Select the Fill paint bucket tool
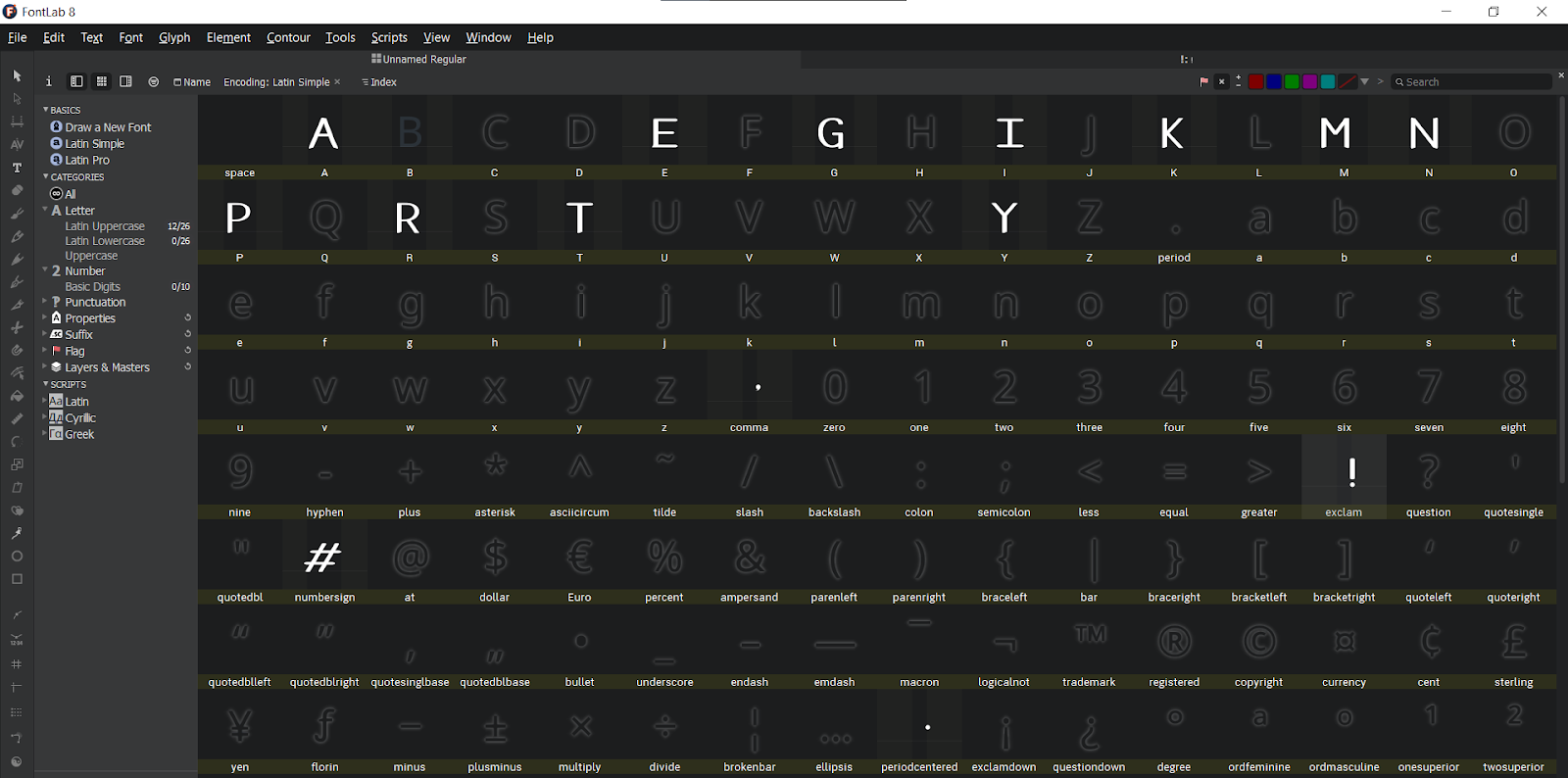This screenshot has width=1568, height=778. point(17,396)
